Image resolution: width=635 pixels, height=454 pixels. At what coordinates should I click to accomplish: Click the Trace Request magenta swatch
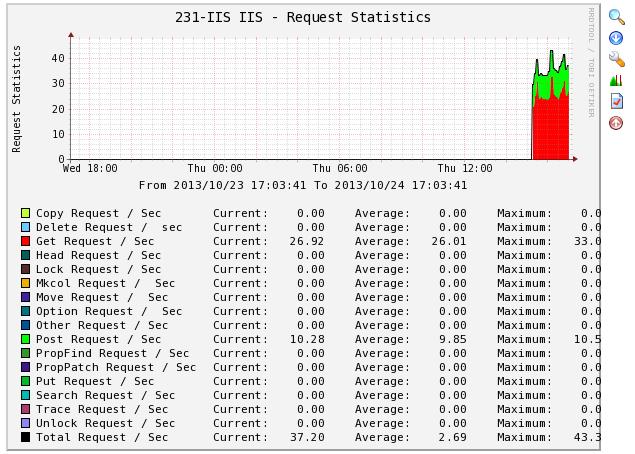(x=26, y=409)
